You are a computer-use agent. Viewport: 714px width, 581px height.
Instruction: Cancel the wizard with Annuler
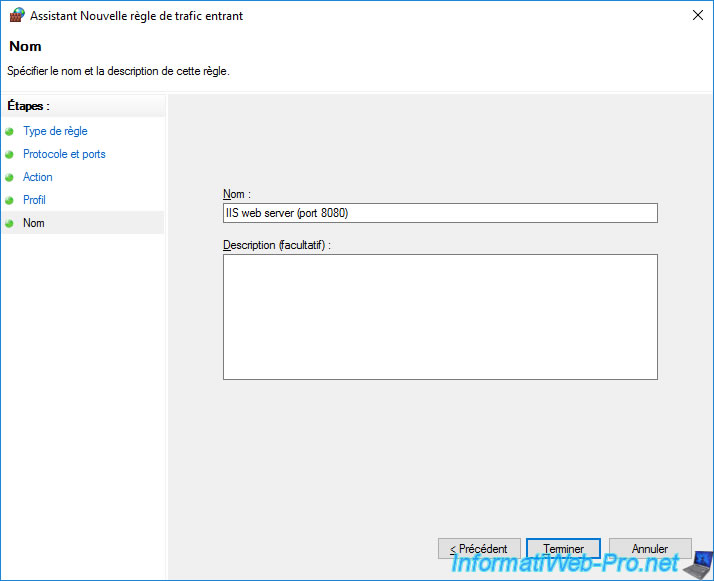(650, 549)
